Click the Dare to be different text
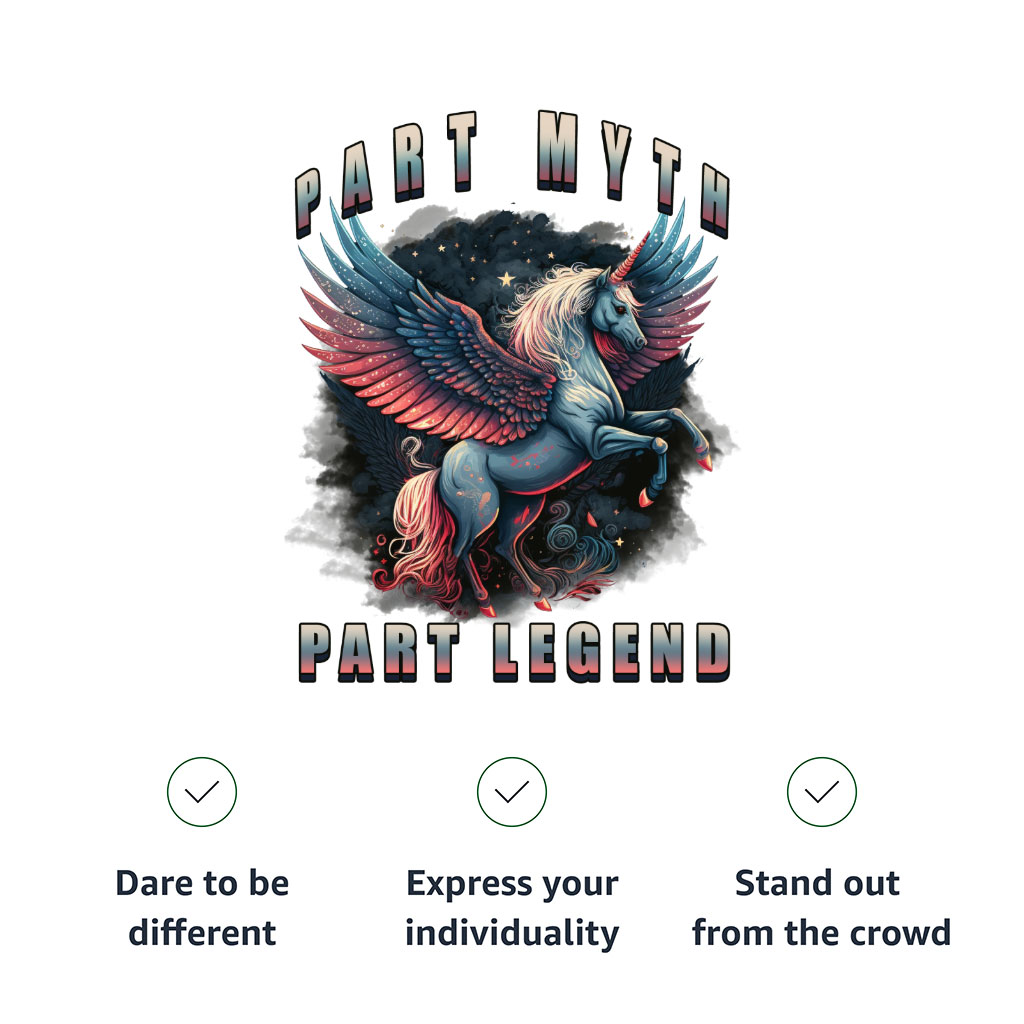The image size is (1024, 1024). point(202,907)
